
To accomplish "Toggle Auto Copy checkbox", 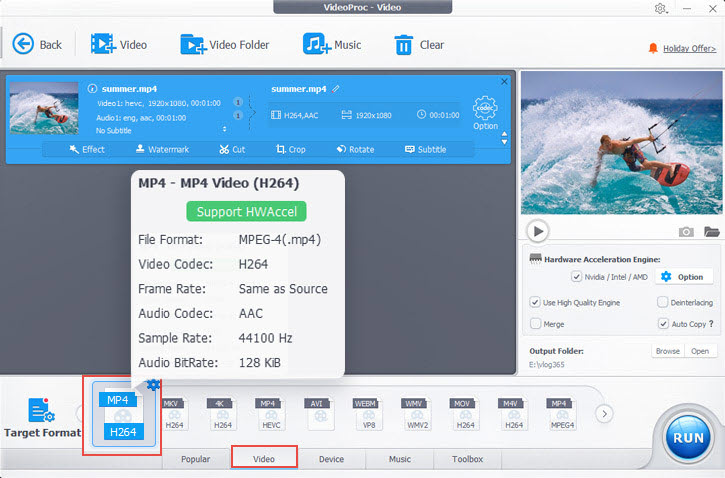I will pos(663,324).
